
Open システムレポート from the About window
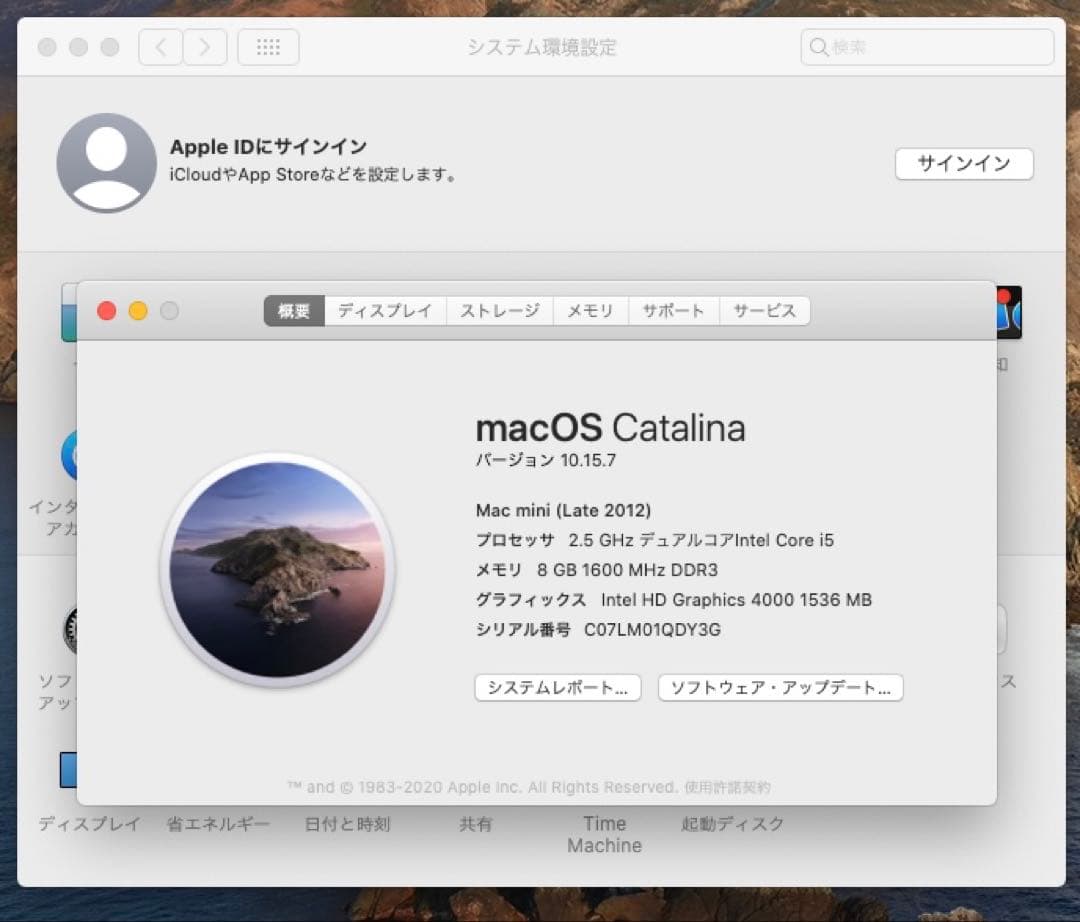click(x=557, y=688)
